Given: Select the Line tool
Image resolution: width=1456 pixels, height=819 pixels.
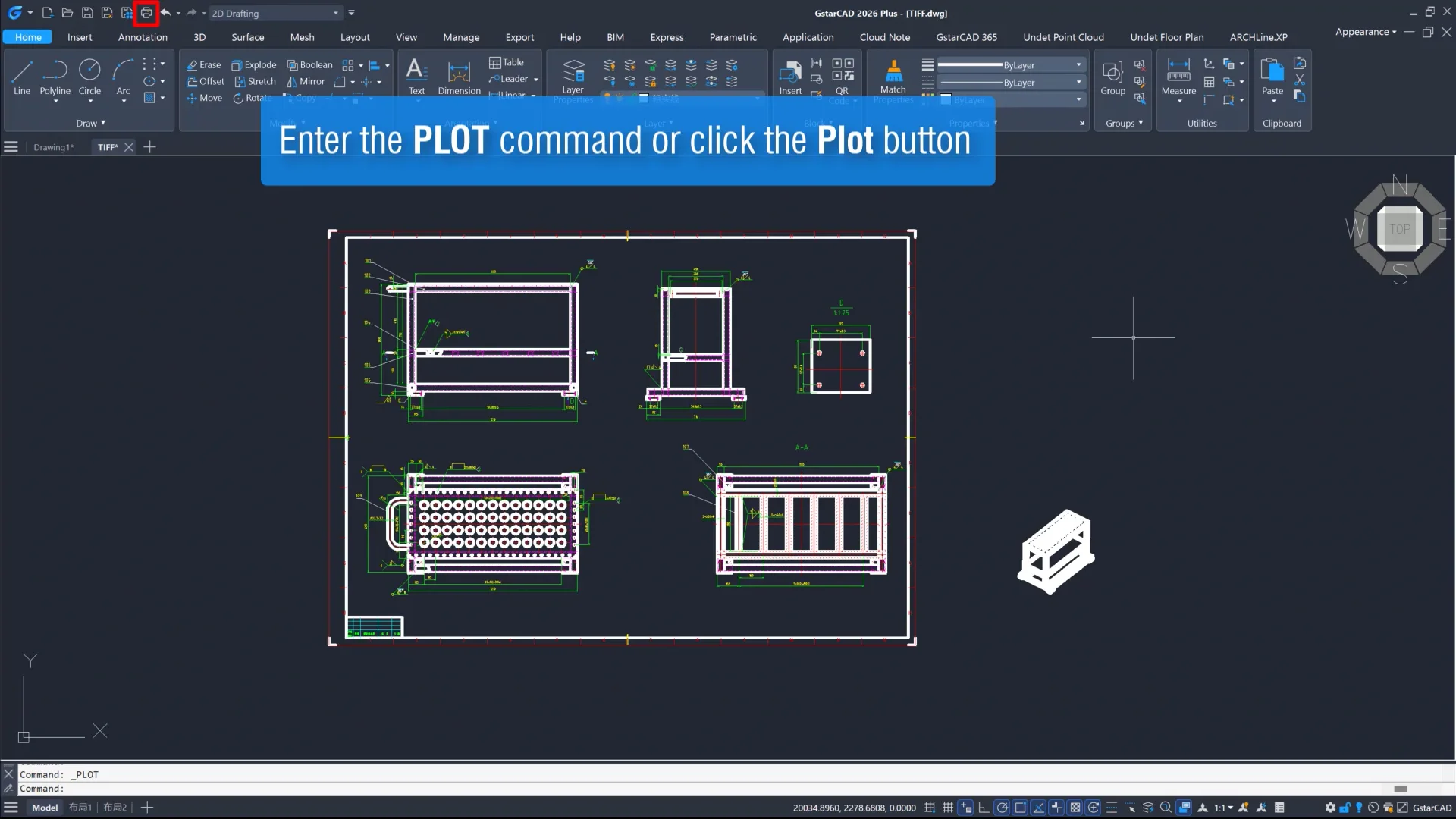Looking at the screenshot, I should point(22,77).
